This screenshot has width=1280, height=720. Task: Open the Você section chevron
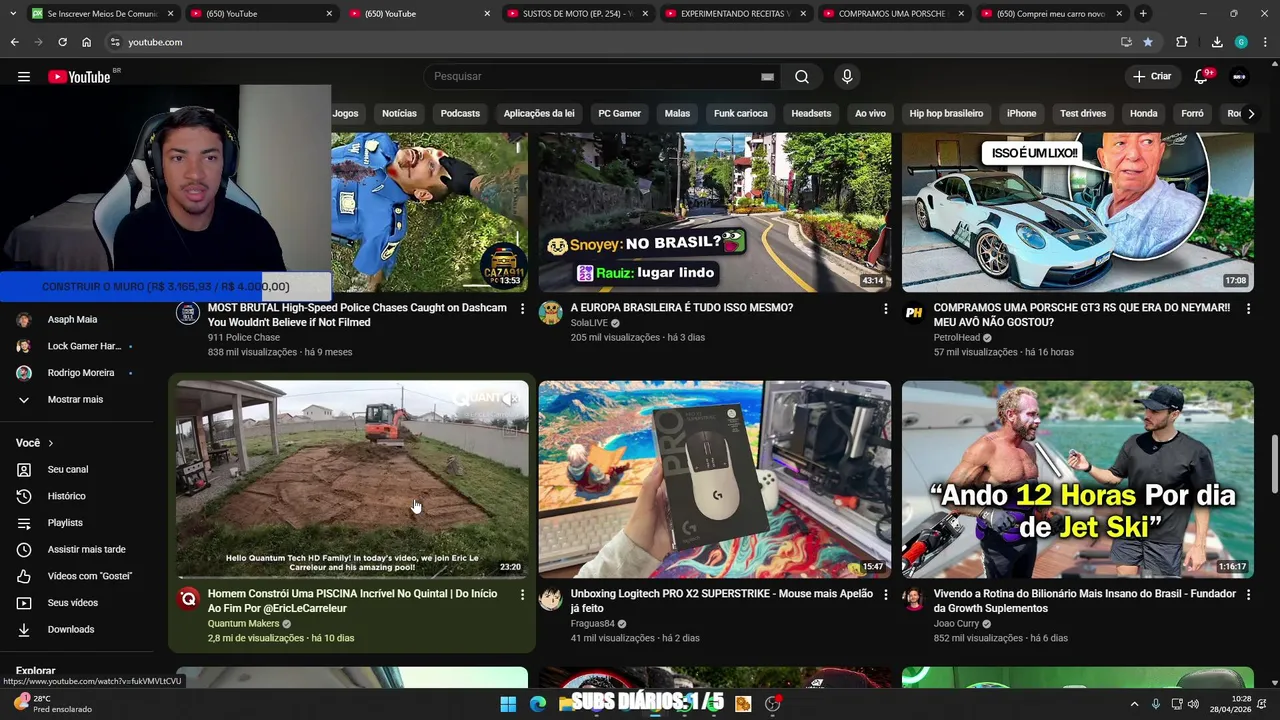(x=50, y=443)
